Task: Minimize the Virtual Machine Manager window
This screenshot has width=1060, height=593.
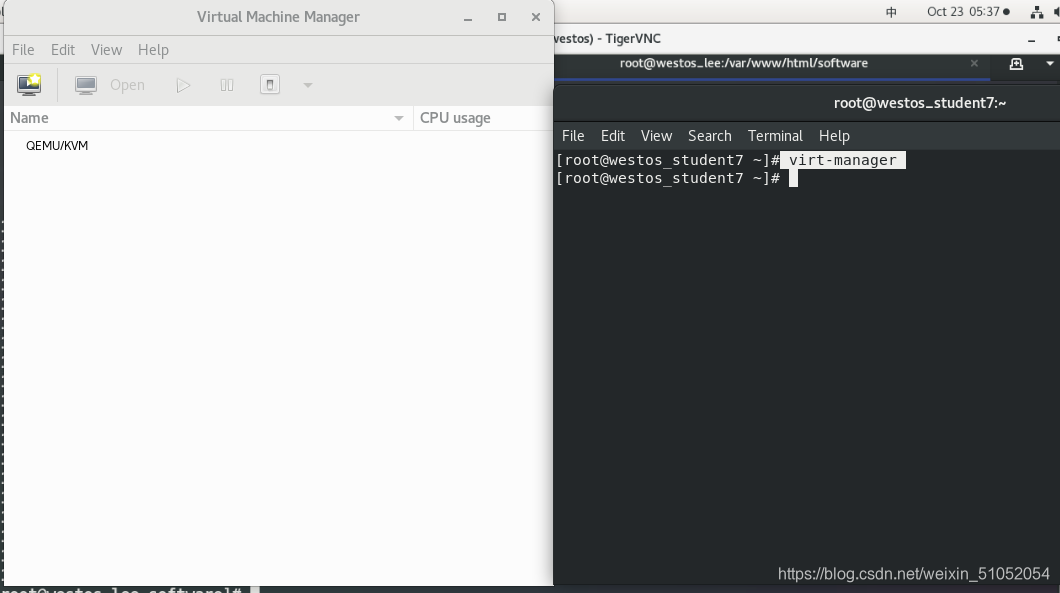Action: (468, 18)
